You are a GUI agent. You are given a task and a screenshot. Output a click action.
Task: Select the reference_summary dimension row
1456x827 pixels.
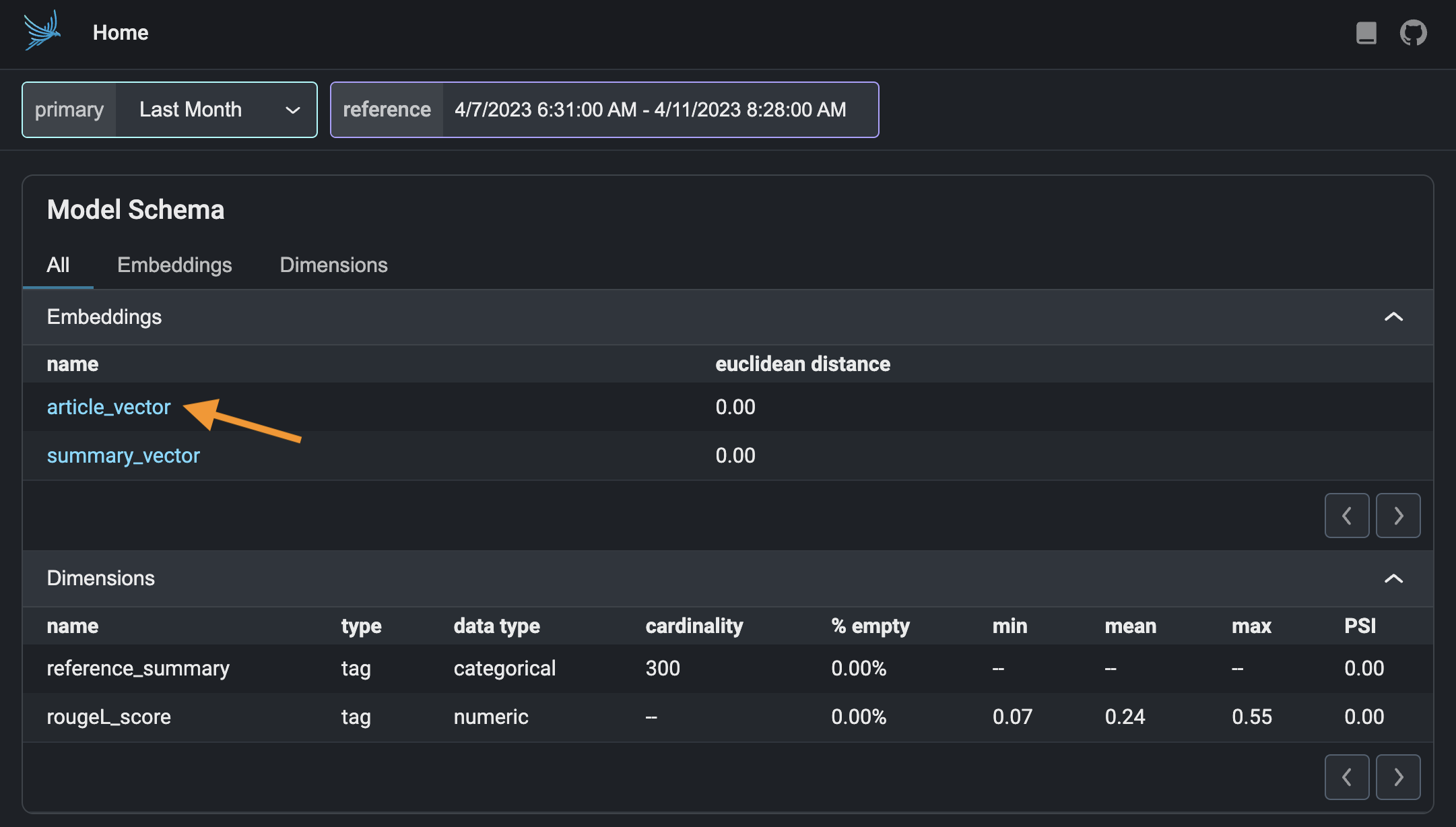pos(138,668)
